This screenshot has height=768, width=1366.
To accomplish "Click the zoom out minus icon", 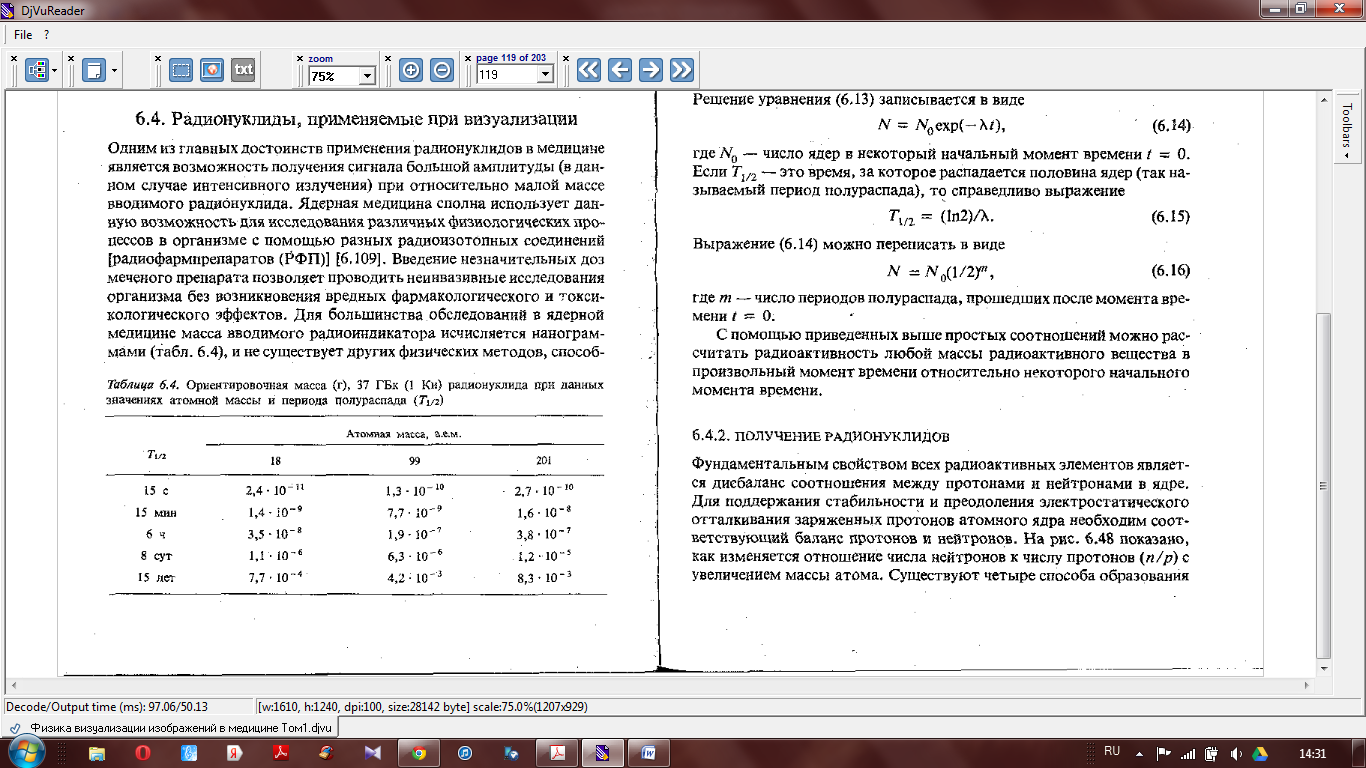I will coord(442,70).
